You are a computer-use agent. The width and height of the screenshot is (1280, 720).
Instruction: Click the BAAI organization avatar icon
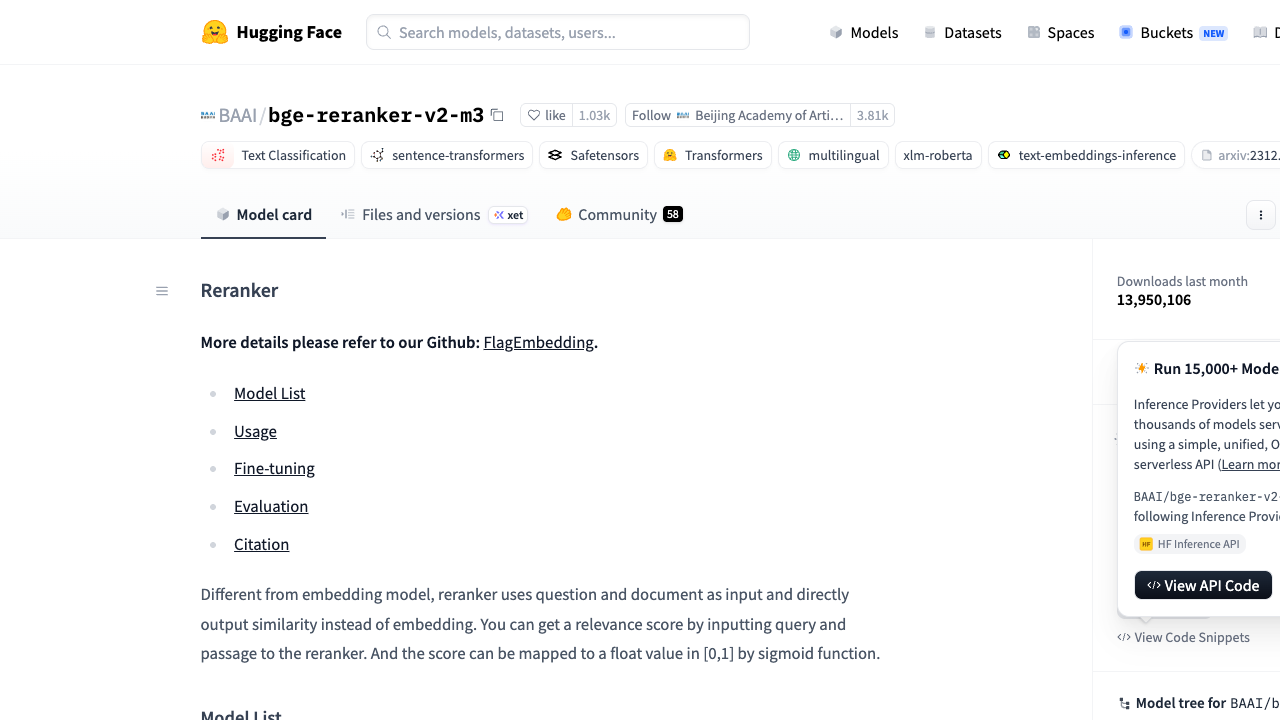pos(208,115)
